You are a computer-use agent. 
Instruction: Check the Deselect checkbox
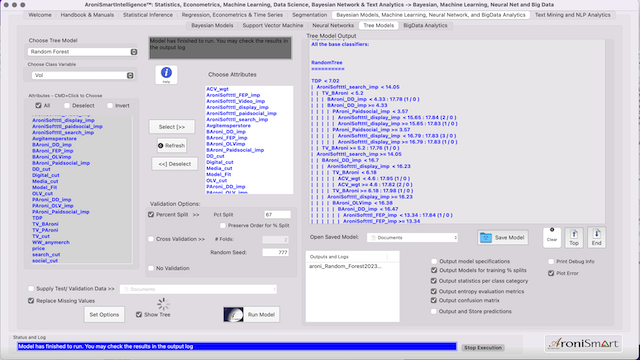click(x=67, y=105)
